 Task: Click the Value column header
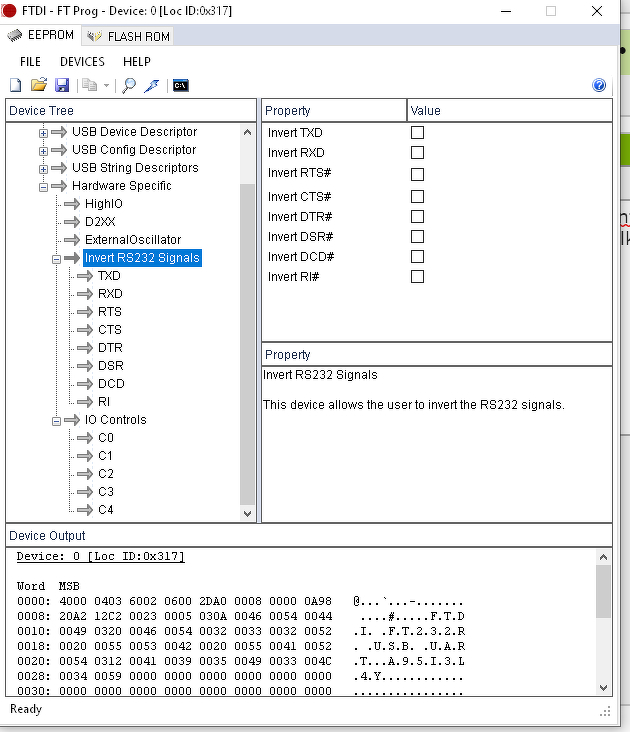(x=510, y=111)
